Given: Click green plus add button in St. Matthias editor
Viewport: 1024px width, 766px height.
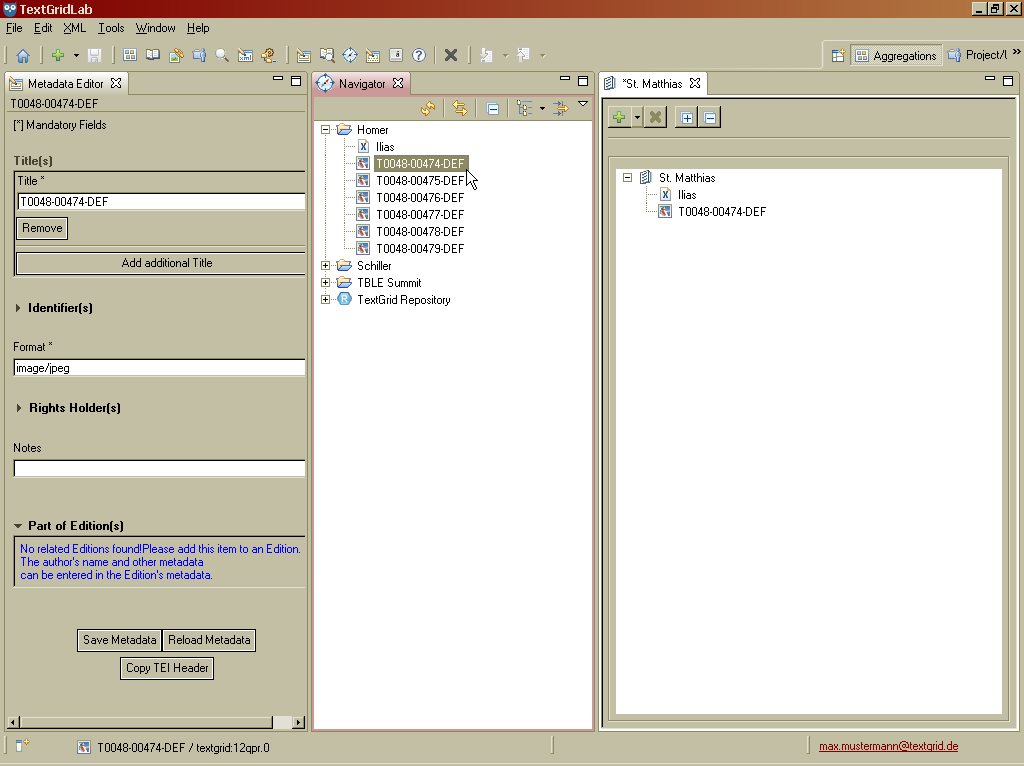Looking at the screenshot, I should (x=620, y=118).
